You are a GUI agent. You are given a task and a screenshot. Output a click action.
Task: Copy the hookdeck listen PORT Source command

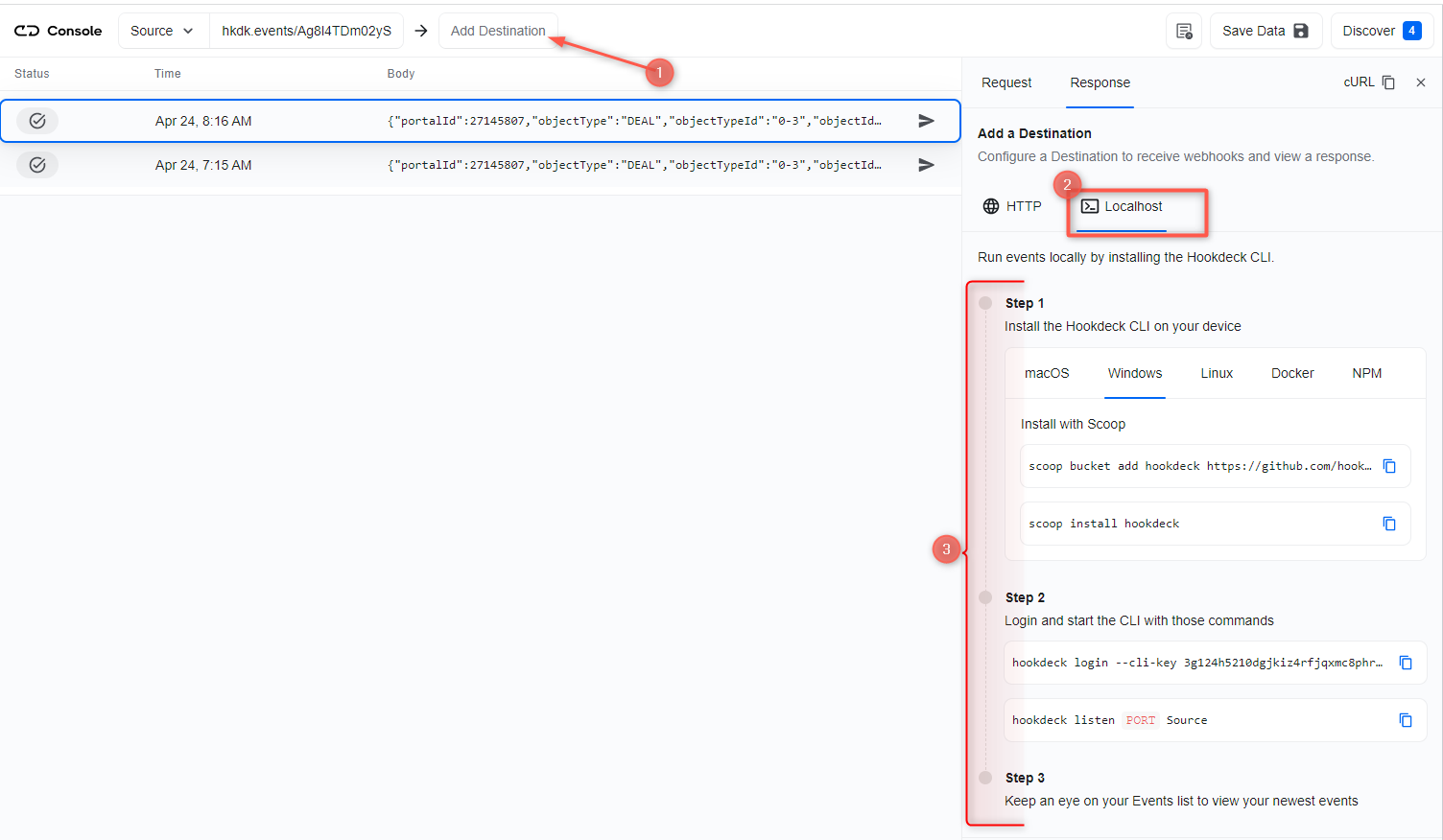[x=1406, y=720]
